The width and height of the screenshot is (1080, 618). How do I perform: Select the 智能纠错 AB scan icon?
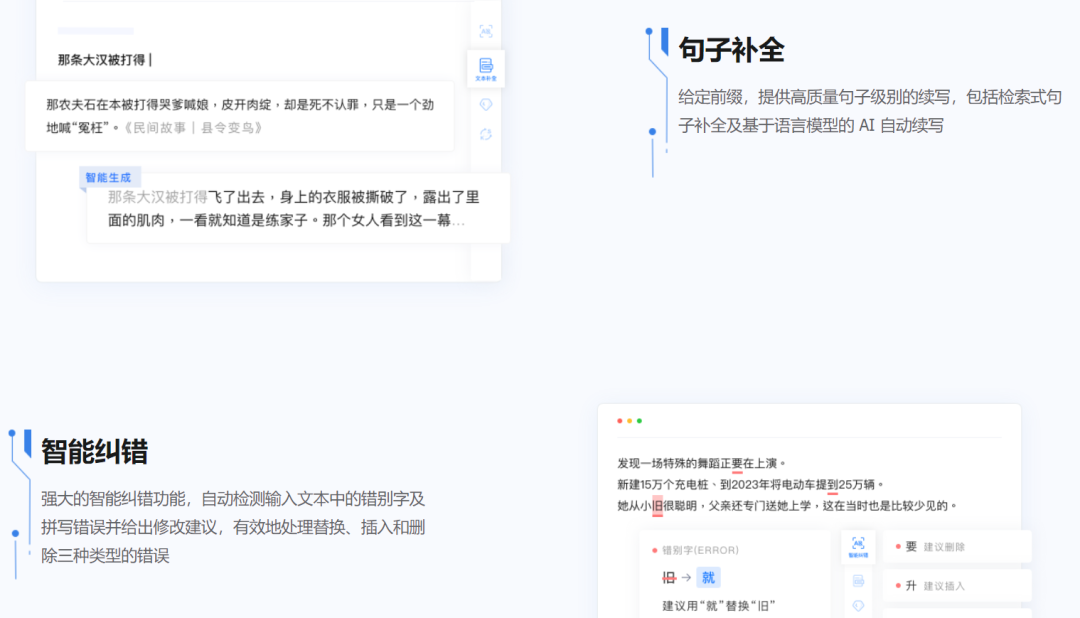pyautogui.click(x=858, y=543)
